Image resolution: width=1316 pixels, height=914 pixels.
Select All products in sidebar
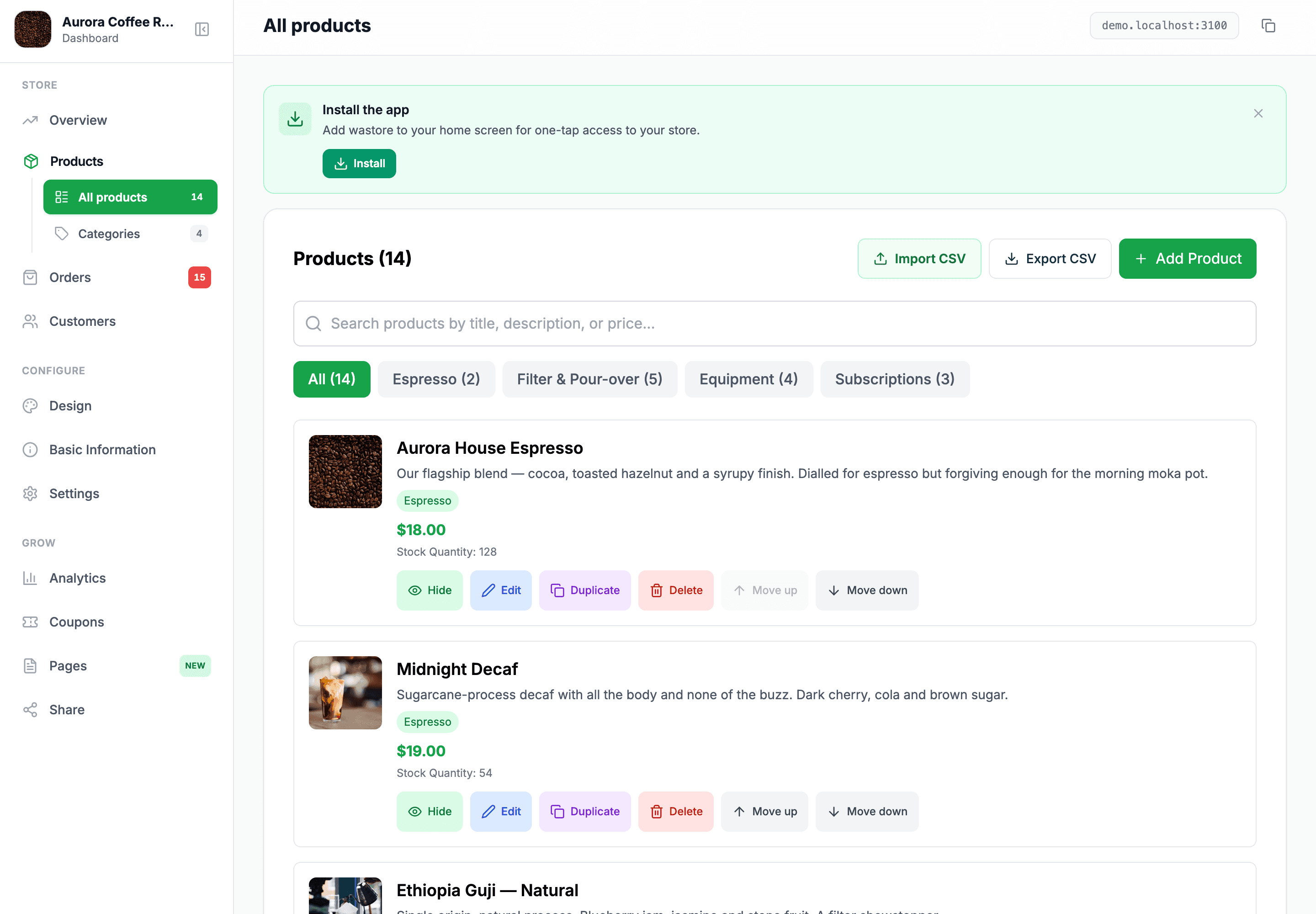click(x=130, y=197)
